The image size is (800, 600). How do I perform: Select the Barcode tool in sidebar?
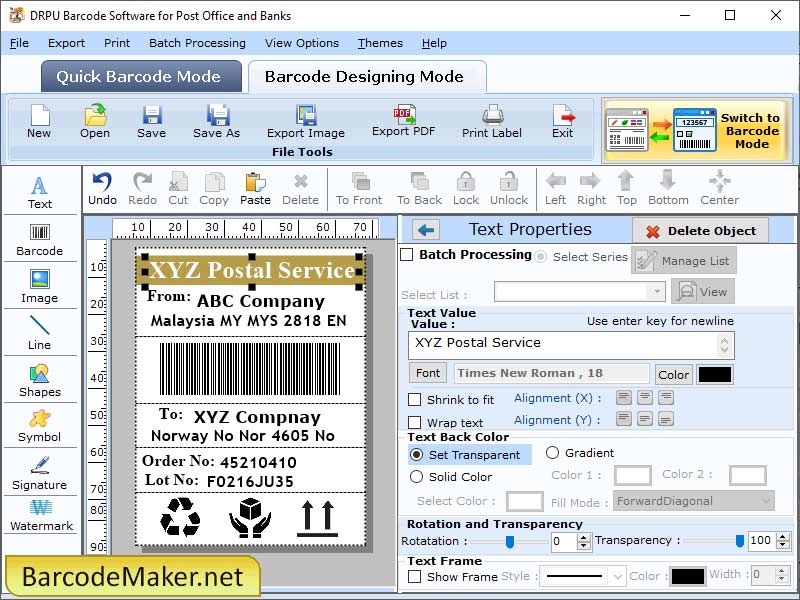coord(40,240)
